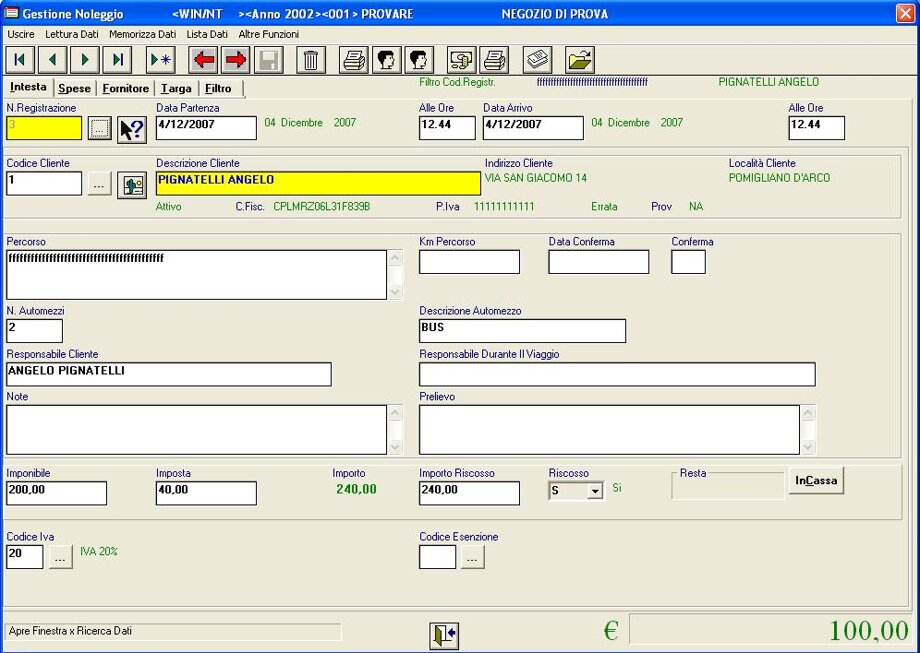Switch to the Targa tab

tap(176, 89)
